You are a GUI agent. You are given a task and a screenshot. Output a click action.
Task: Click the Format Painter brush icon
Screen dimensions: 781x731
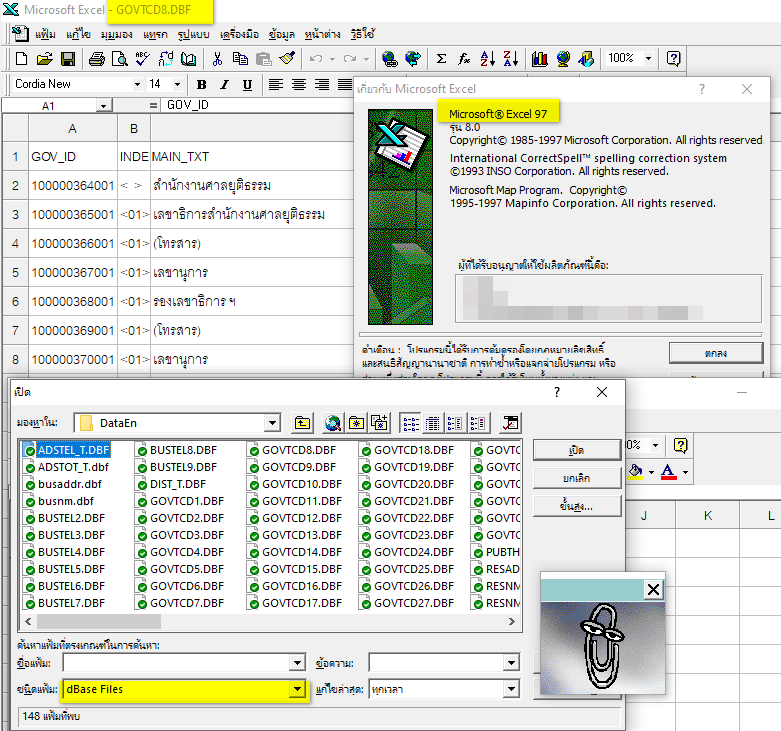287,59
